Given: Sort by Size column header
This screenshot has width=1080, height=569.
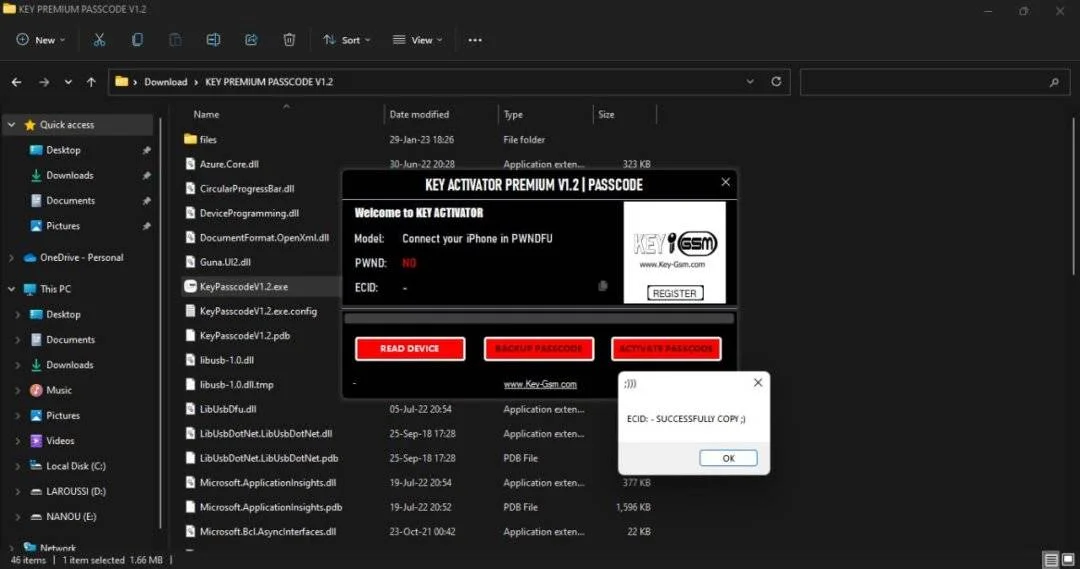Looking at the screenshot, I should click(606, 115).
